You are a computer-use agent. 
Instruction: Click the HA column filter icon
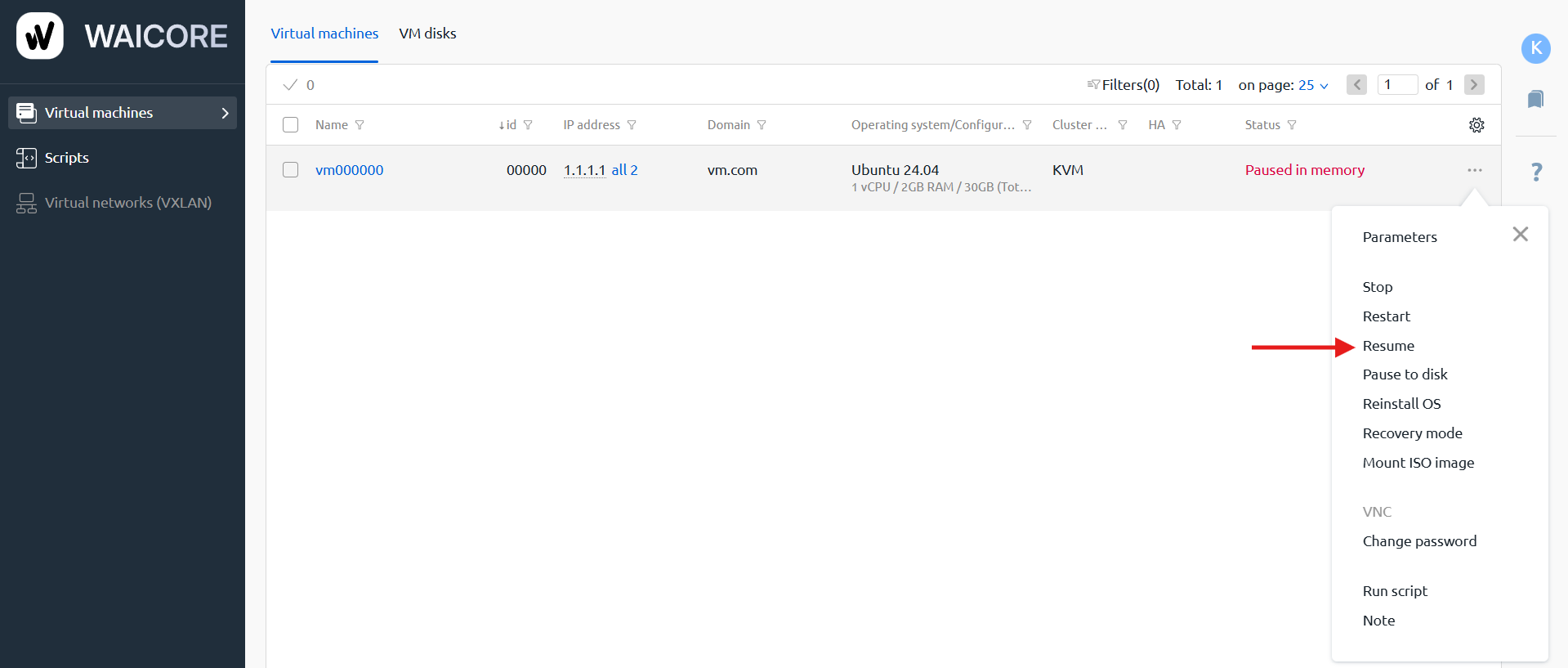click(x=1177, y=125)
